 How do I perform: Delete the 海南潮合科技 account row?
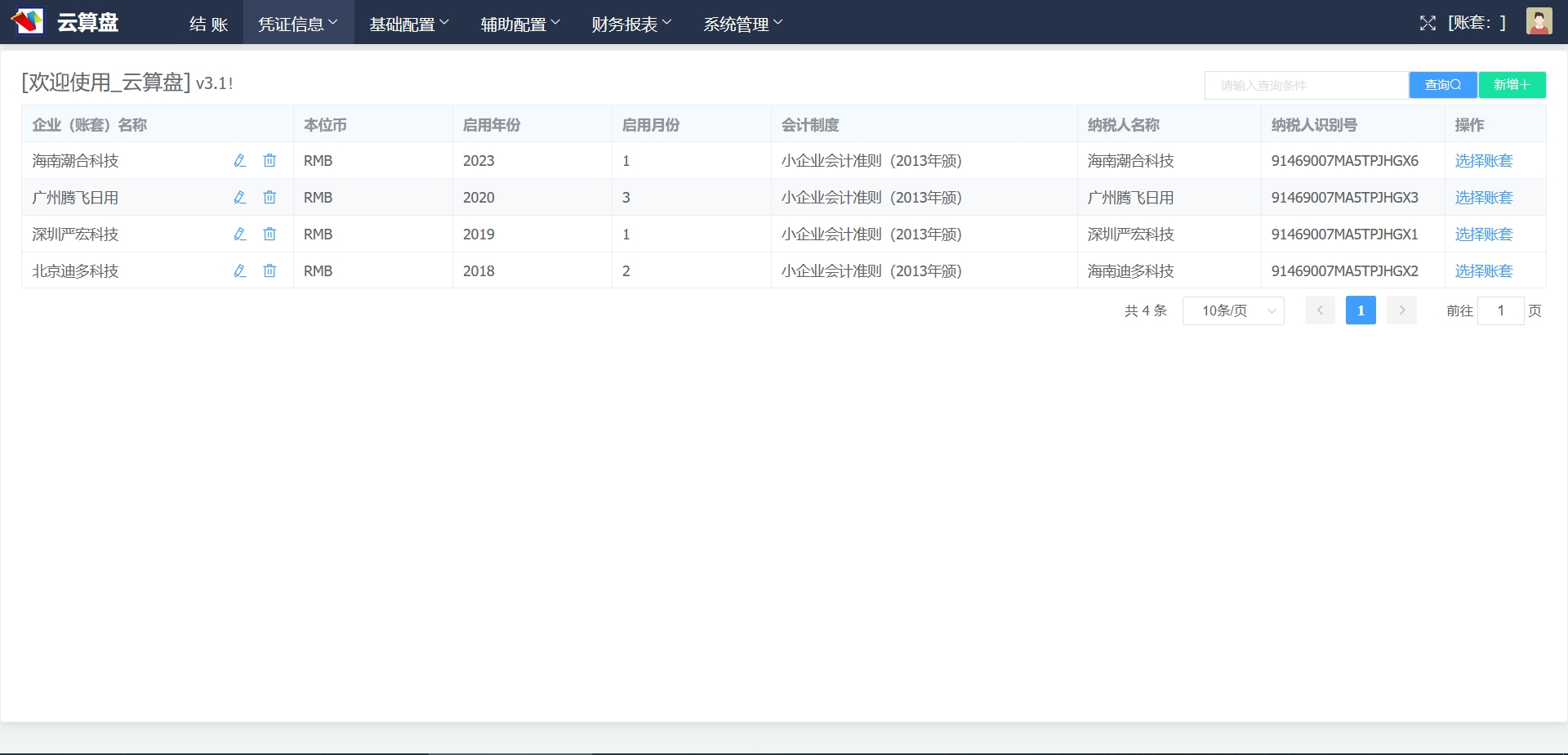coord(269,161)
